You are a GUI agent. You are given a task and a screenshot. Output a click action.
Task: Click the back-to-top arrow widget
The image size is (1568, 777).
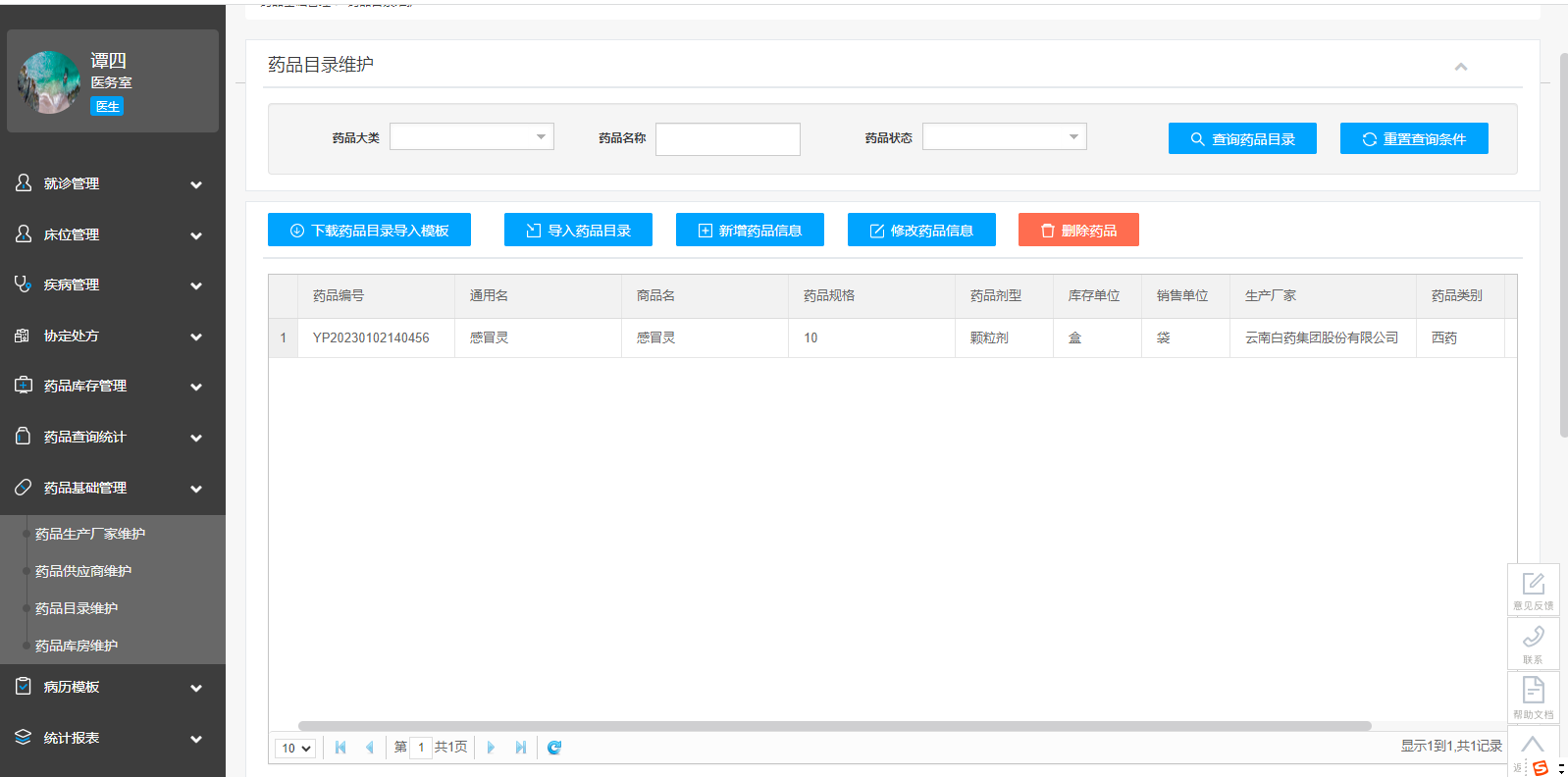click(x=1533, y=745)
